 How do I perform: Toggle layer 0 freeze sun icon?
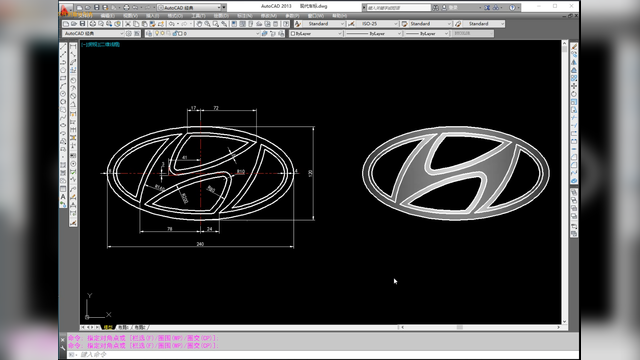tap(162, 33)
